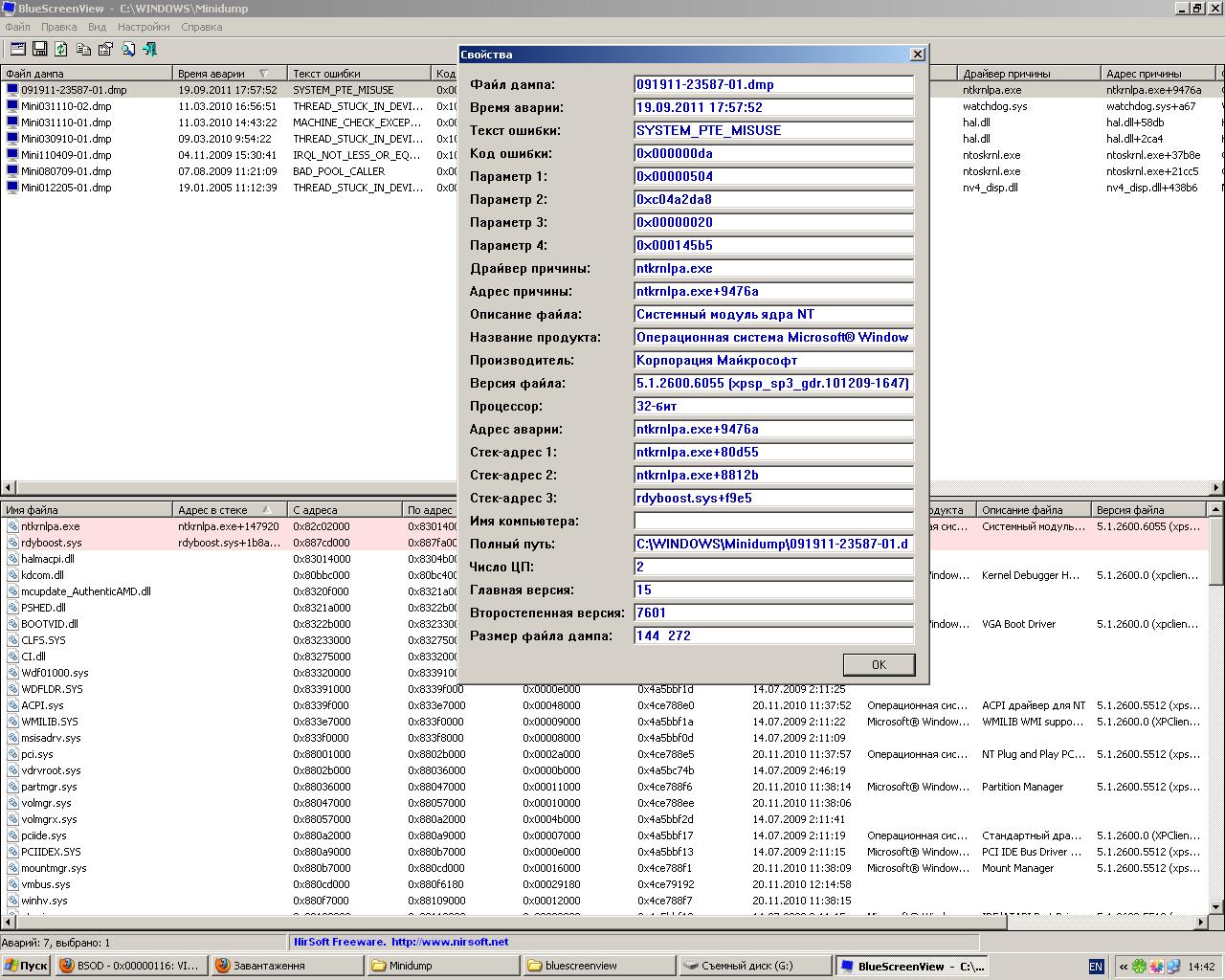
Task: Open the 'Файл' menu
Action: coord(17,27)
